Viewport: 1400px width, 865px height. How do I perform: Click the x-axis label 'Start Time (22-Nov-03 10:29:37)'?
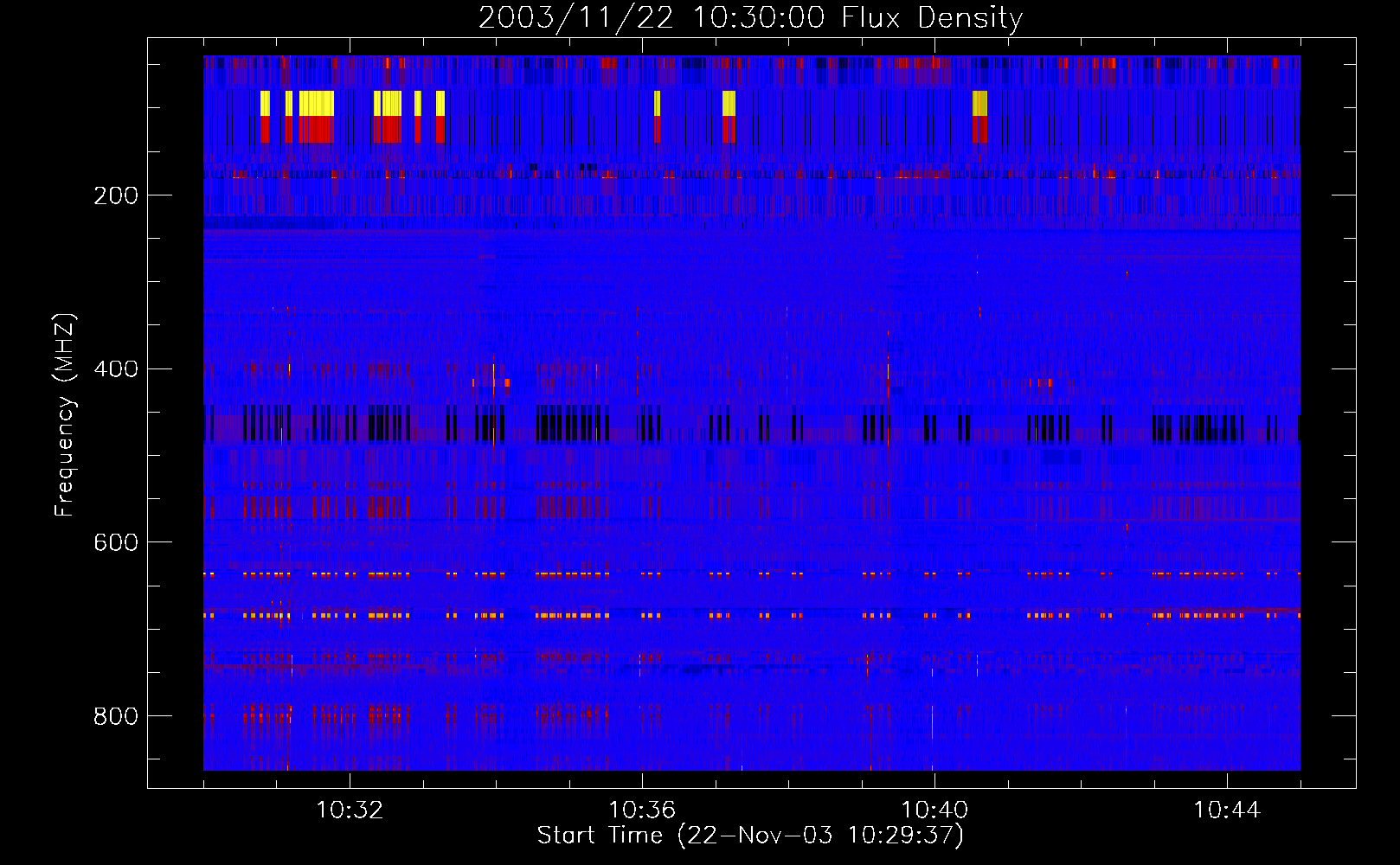click(750, 836)
